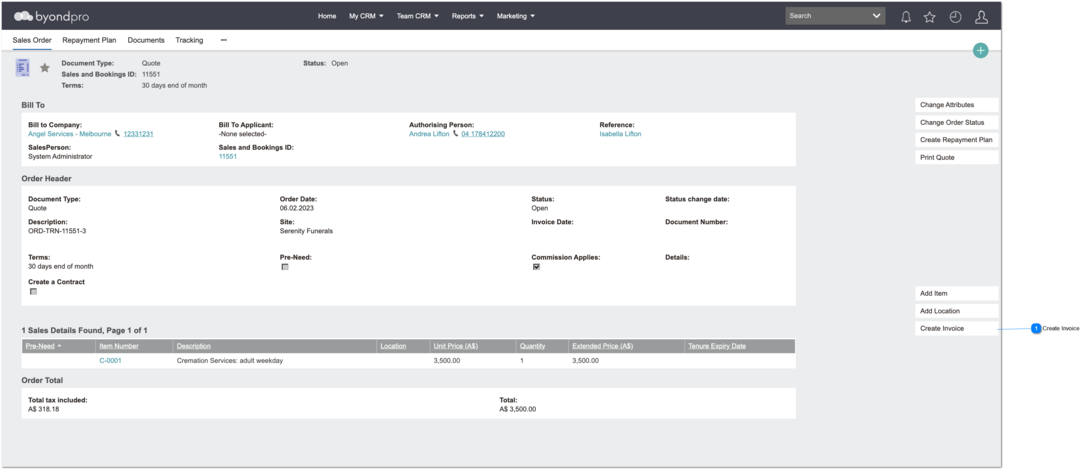Click the order total A$ 3,500.00

518,409
